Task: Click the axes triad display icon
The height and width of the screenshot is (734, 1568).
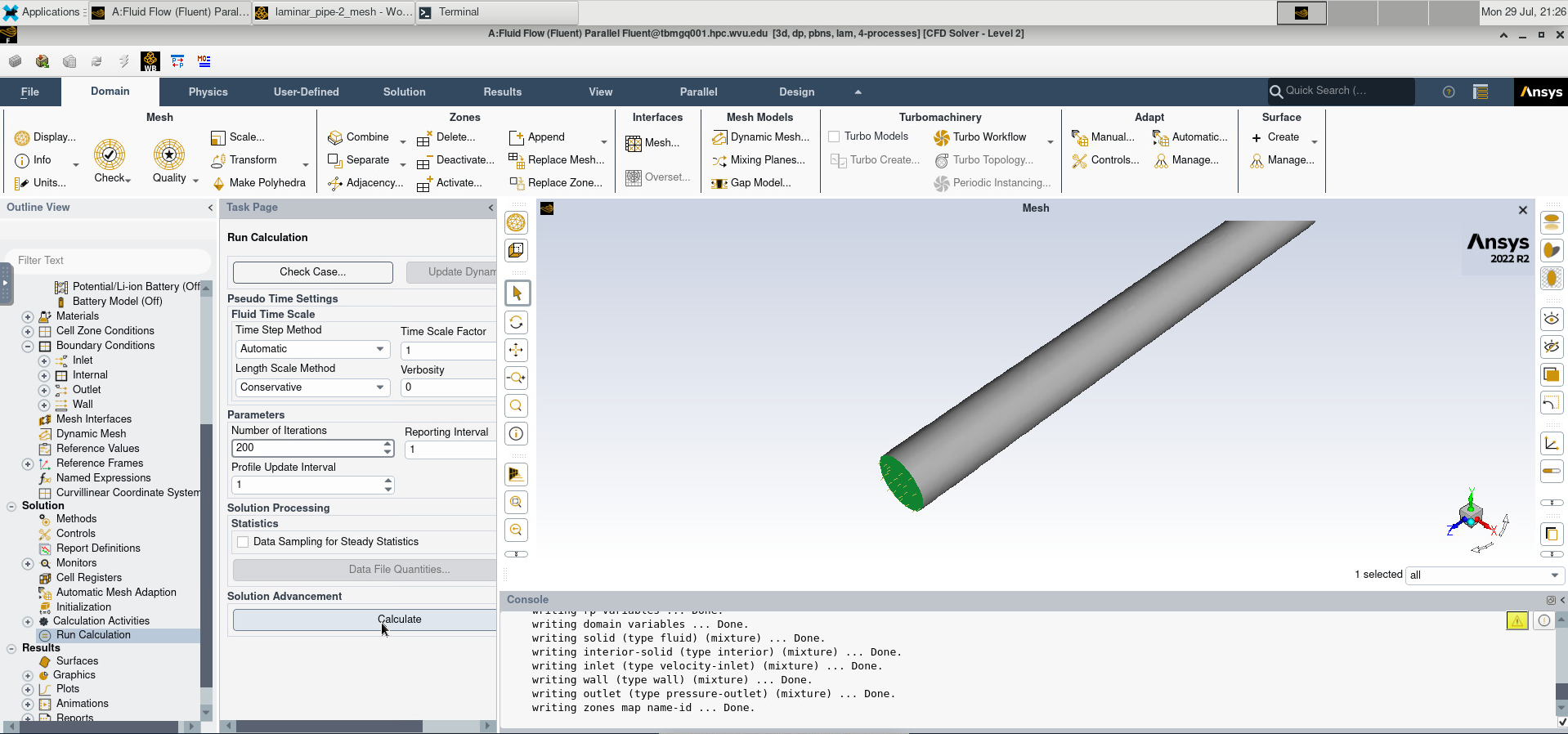Action: click(x=1552, y=443)
